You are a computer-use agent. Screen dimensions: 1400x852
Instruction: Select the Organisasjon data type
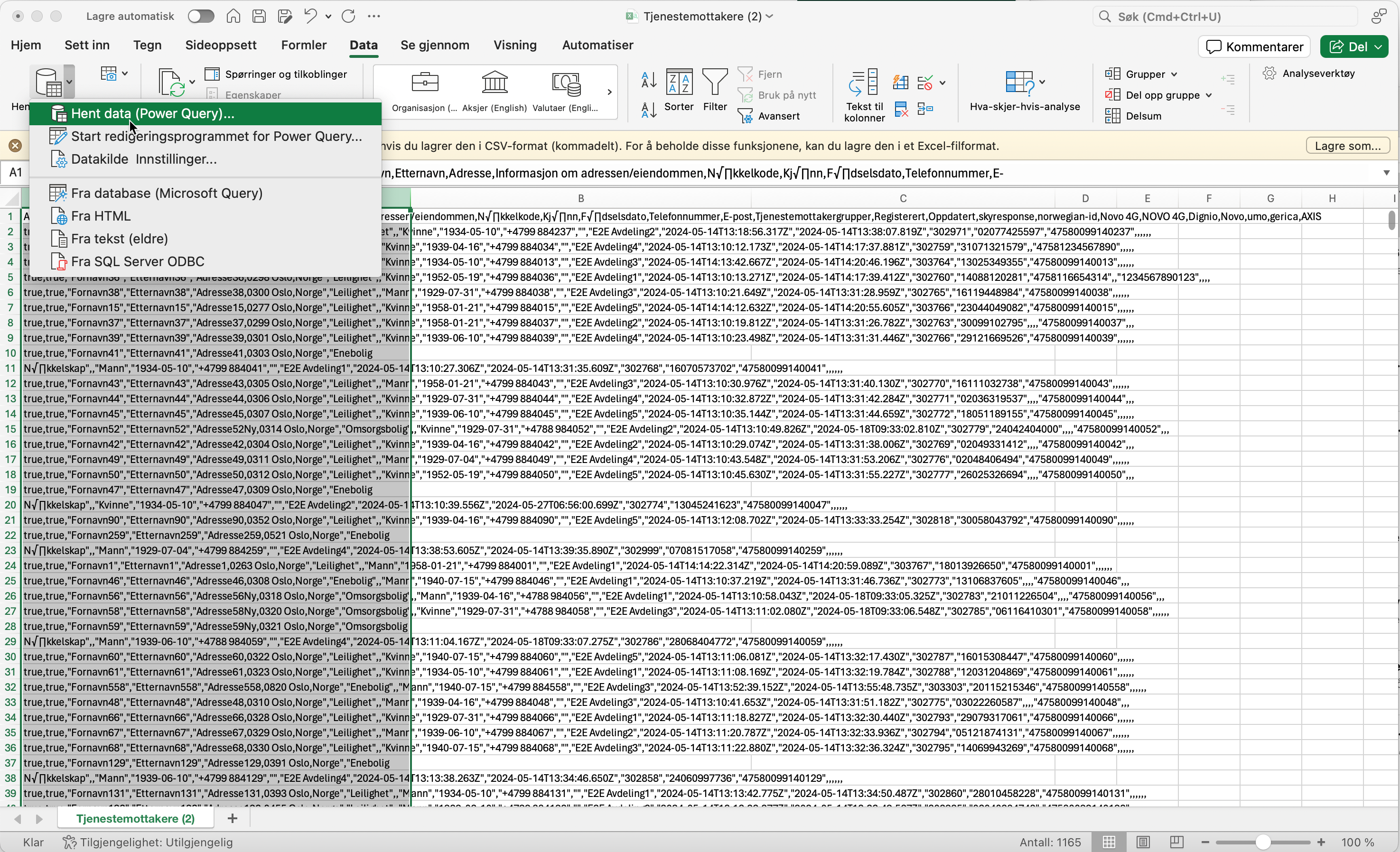tap(424, 91)
